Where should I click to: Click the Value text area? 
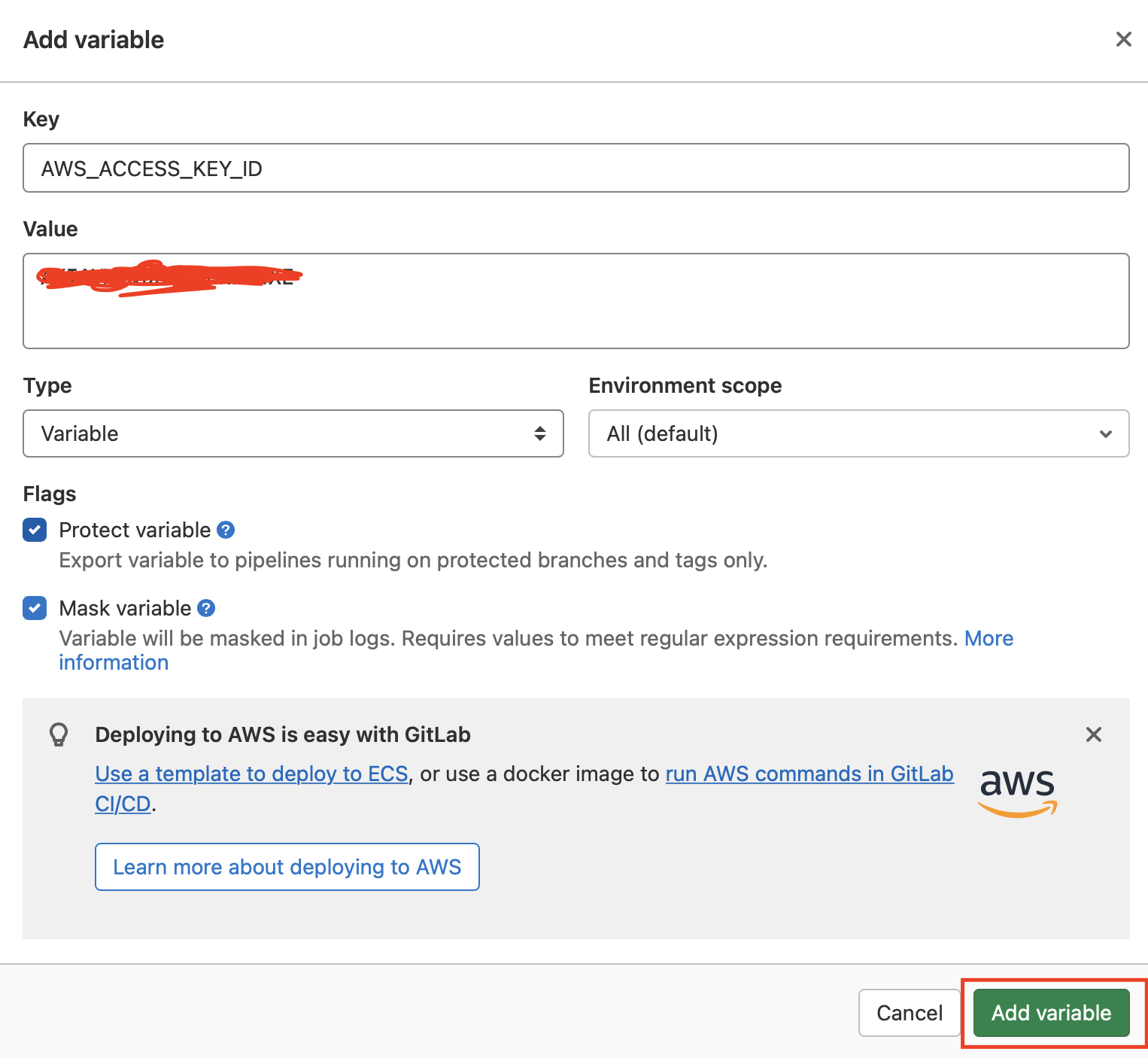pos(576,301)
